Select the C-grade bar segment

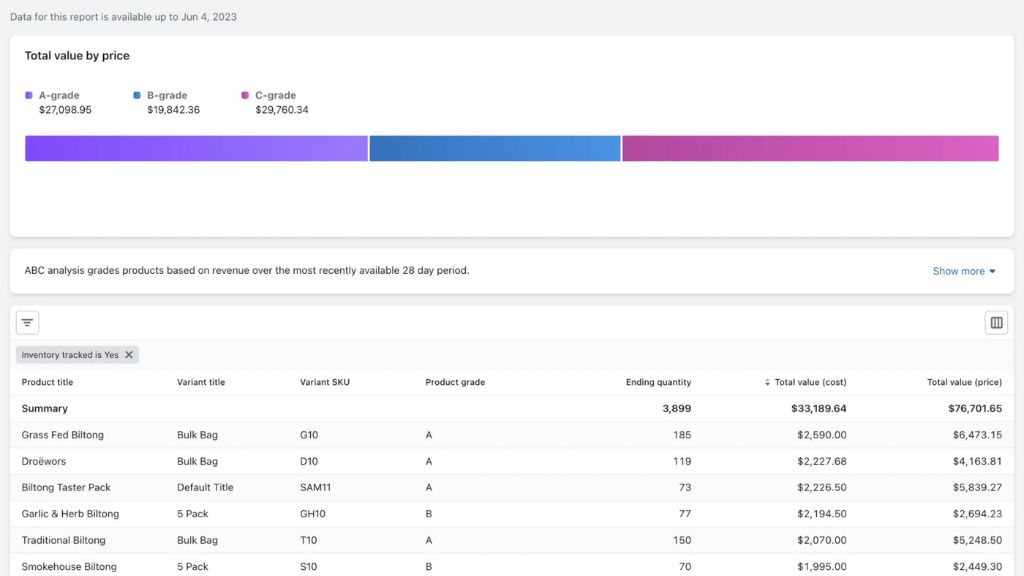(810, 147)
